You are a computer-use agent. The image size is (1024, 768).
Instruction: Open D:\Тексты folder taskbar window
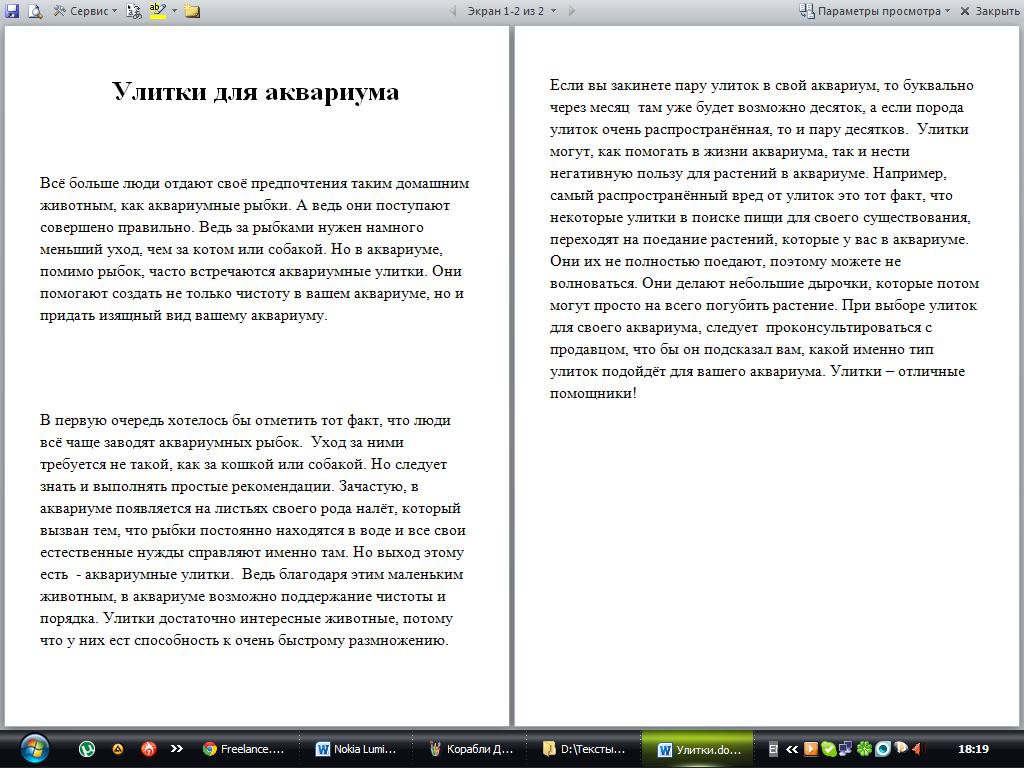point(584,749)
